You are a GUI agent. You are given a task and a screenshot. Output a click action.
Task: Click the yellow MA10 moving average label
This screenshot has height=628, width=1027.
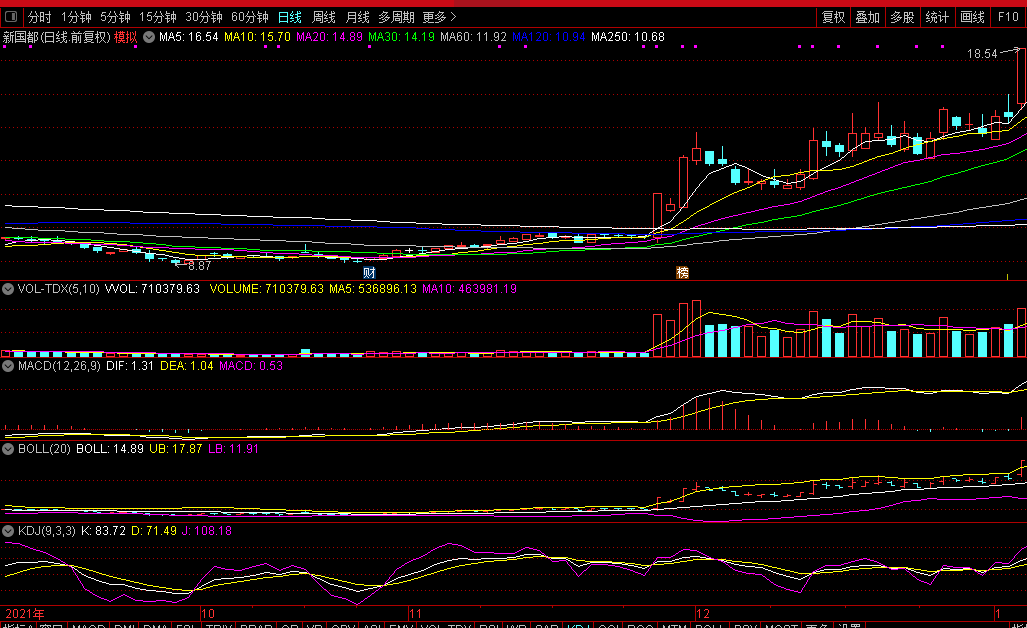(x=257, y=37)
